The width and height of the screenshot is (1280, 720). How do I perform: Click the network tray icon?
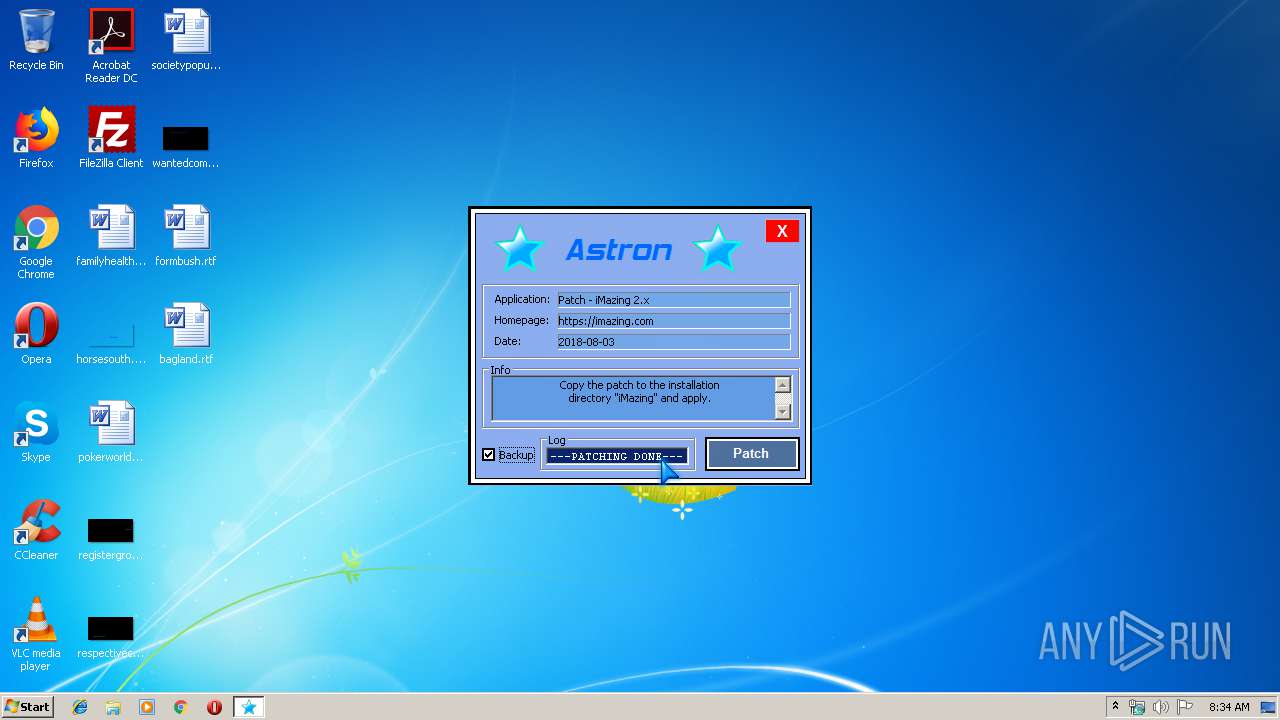click(x=1137, y=707)
